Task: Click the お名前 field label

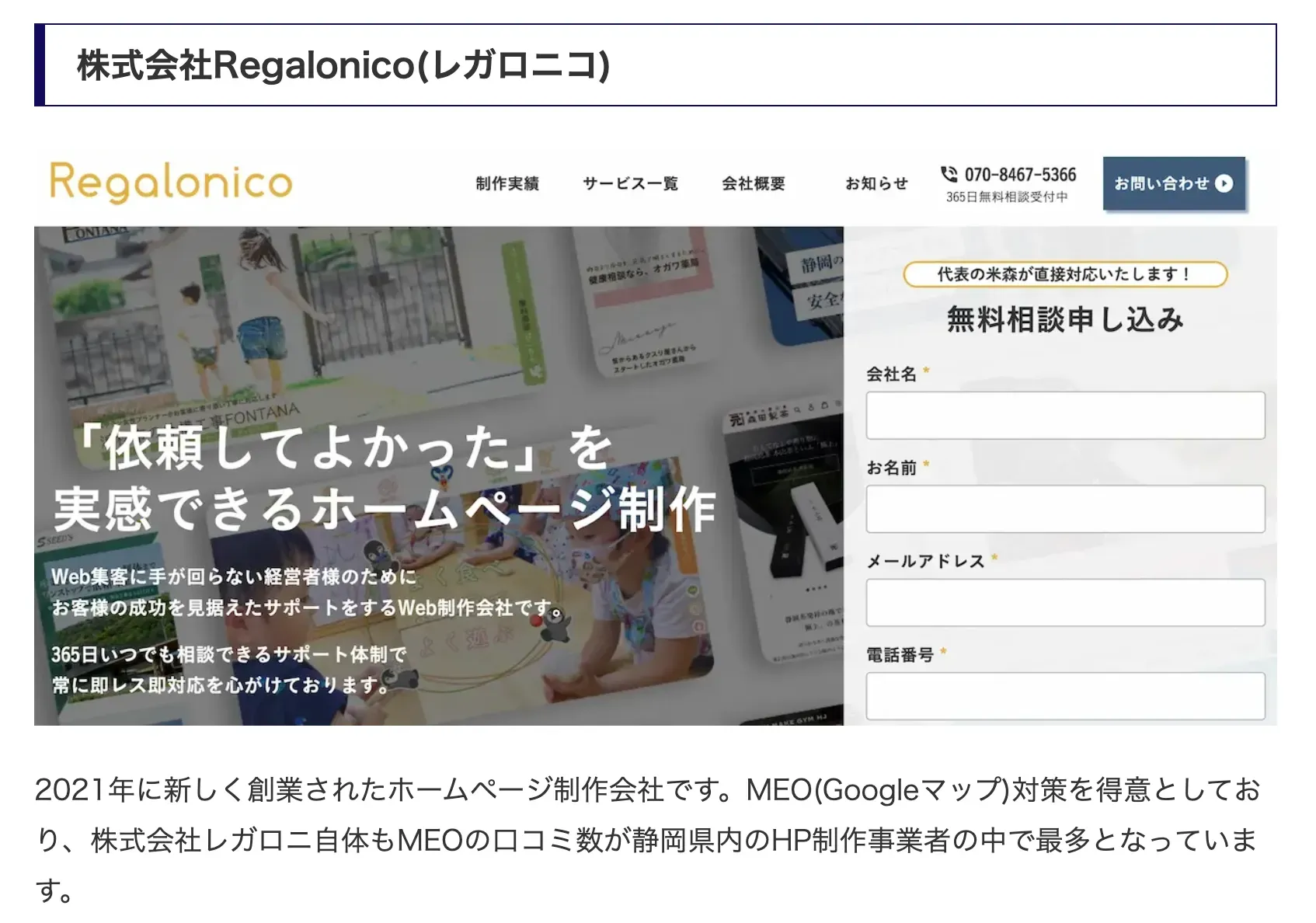Action: 891,468
